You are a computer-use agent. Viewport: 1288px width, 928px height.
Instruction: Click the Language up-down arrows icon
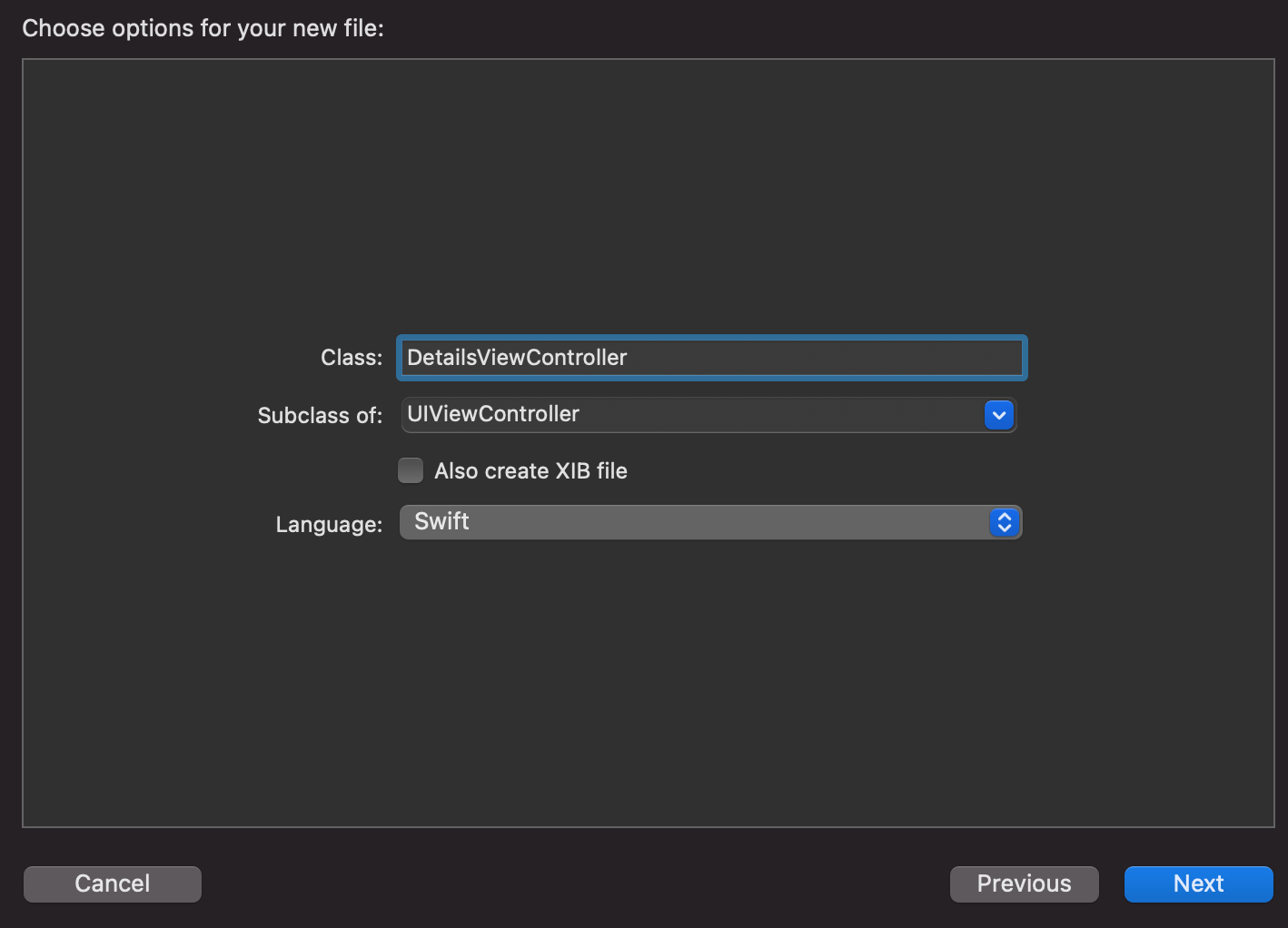pyautogui.click(x=1005, y=522)
